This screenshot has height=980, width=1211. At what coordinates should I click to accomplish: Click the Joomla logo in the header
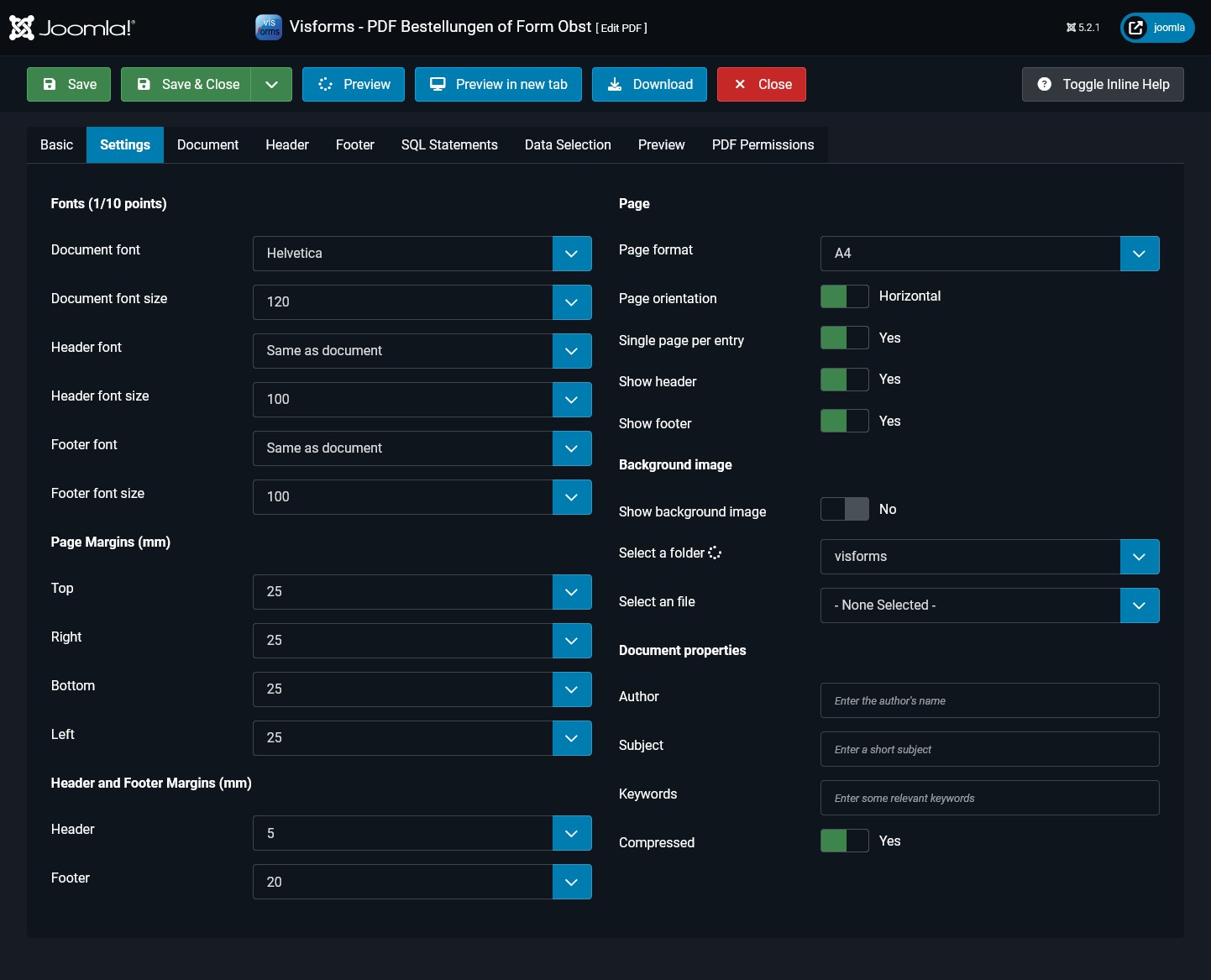[x=71, y=28]
